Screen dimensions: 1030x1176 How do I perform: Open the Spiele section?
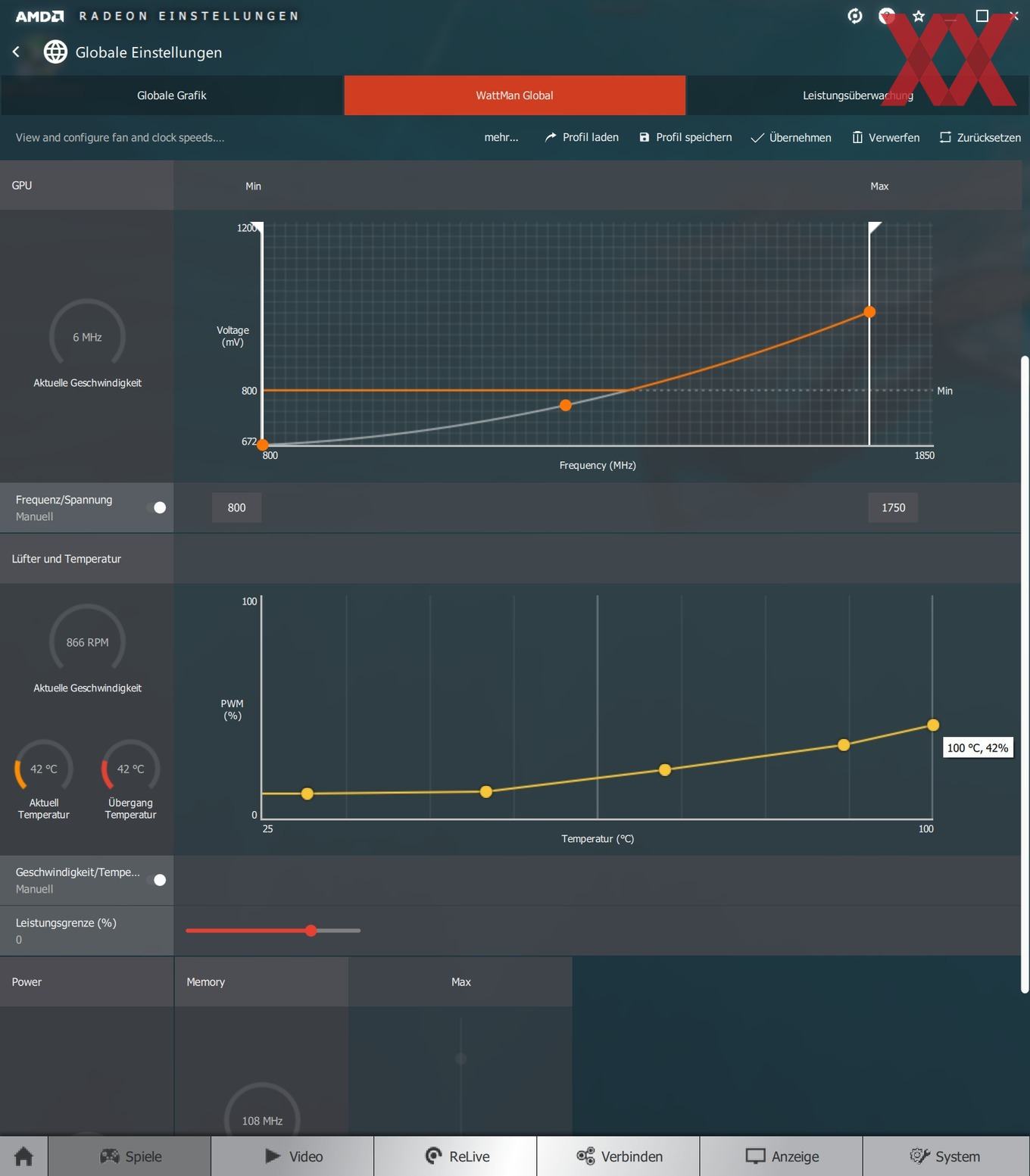pos(130,1156)
